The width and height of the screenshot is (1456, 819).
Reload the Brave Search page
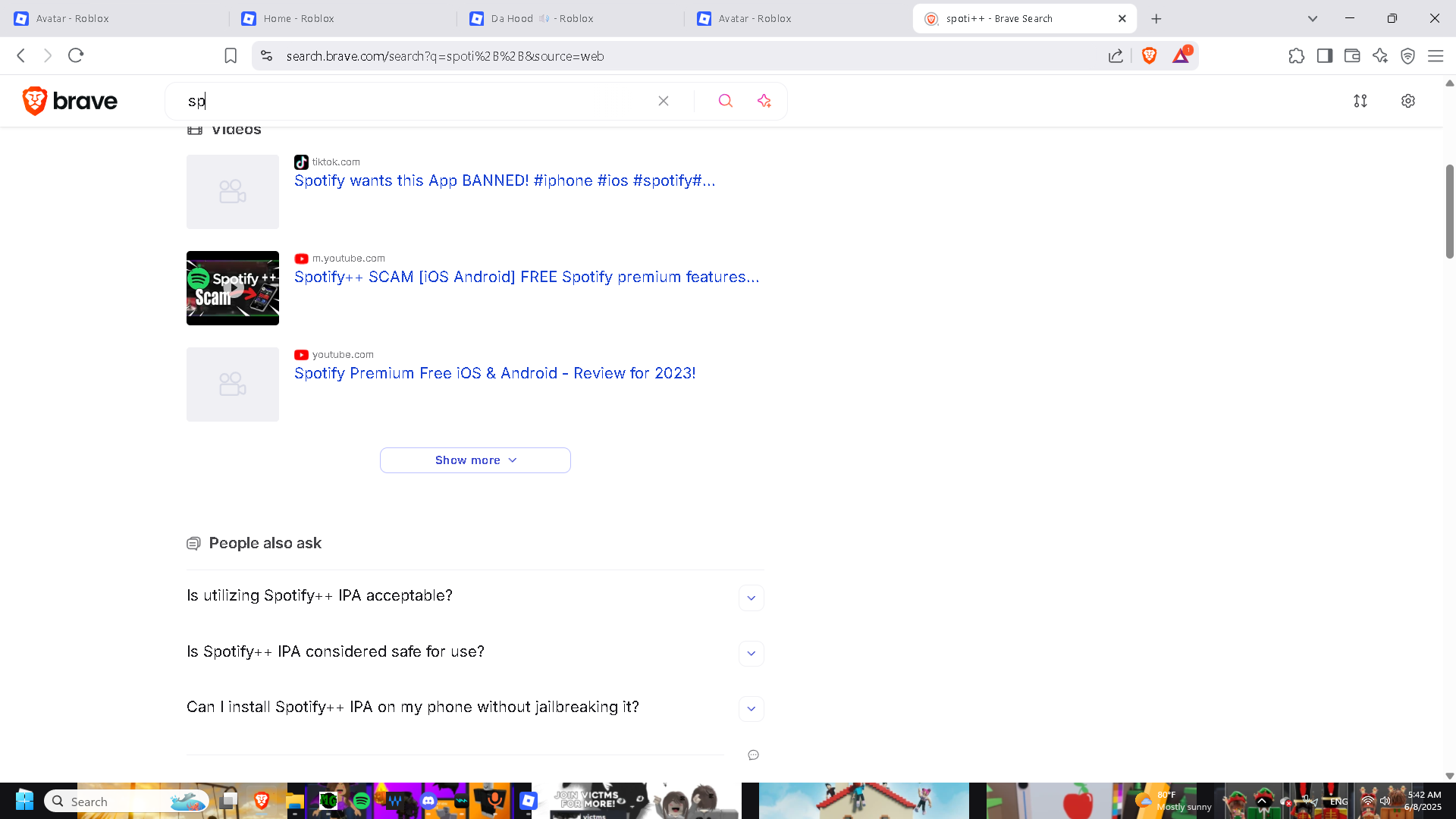(76, 55)
